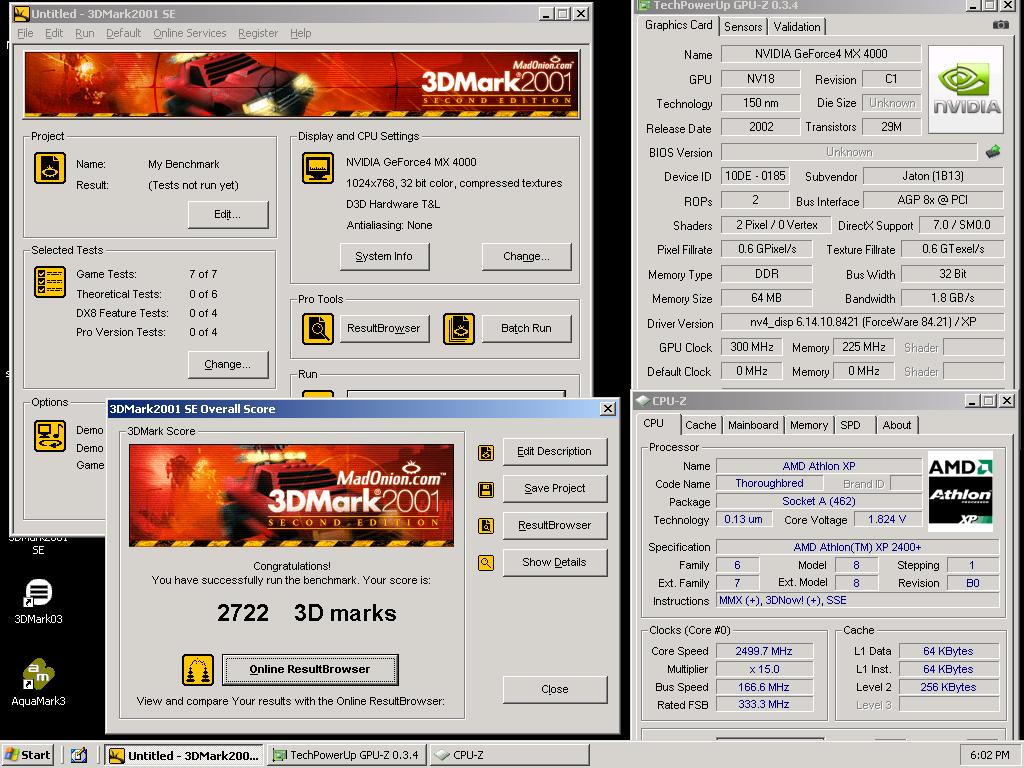The width and height of the screenshot is (1024, 768).
Task: Click the BIOS save chip icon in GPU-Z
Action: 993,152
